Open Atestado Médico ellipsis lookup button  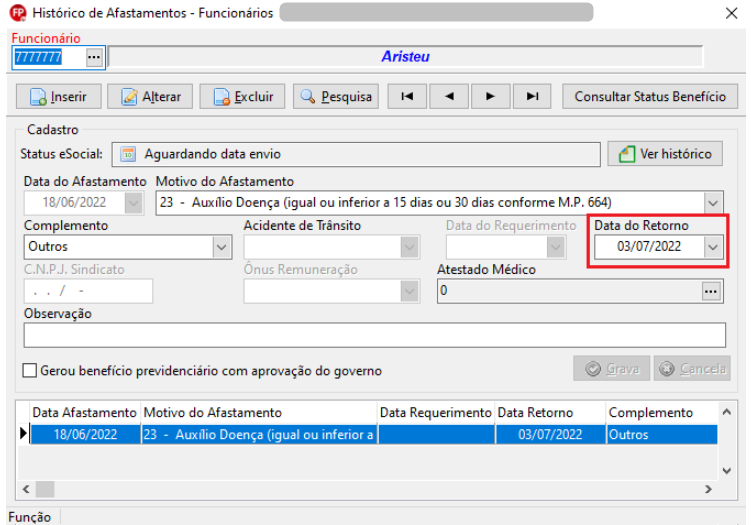point(711,291)
